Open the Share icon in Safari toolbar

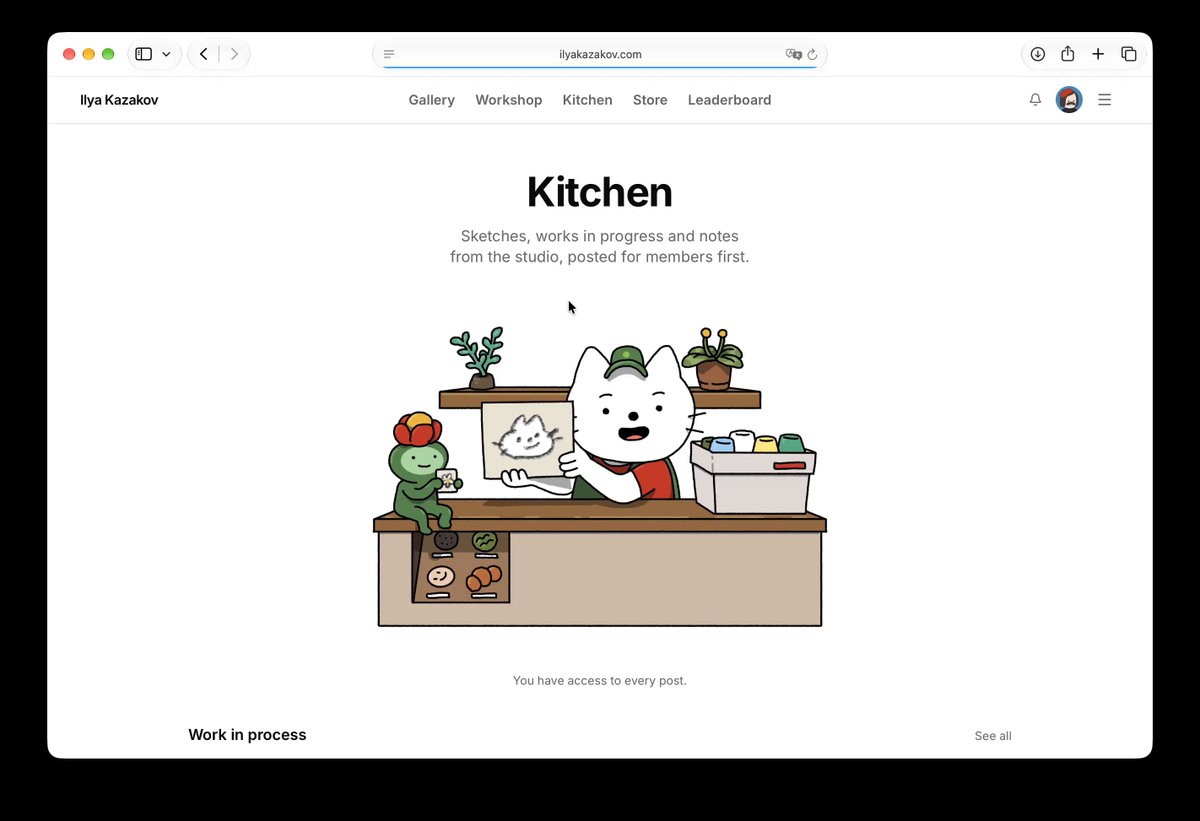[x=1068, y=54]
